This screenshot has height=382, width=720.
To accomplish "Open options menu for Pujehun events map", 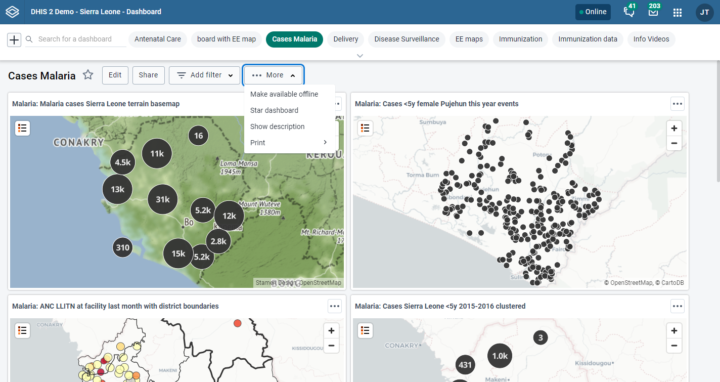I will click(677, 104).
